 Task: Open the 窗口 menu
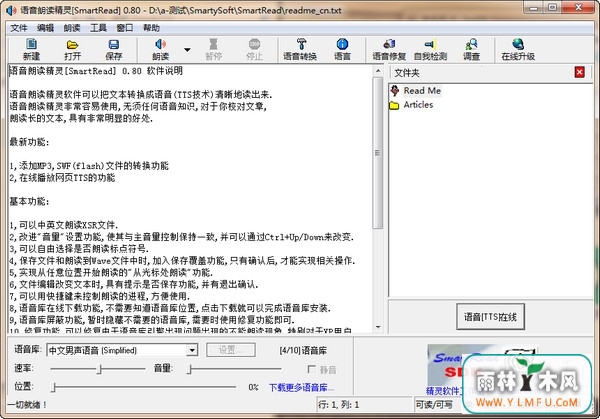point(125,28)
